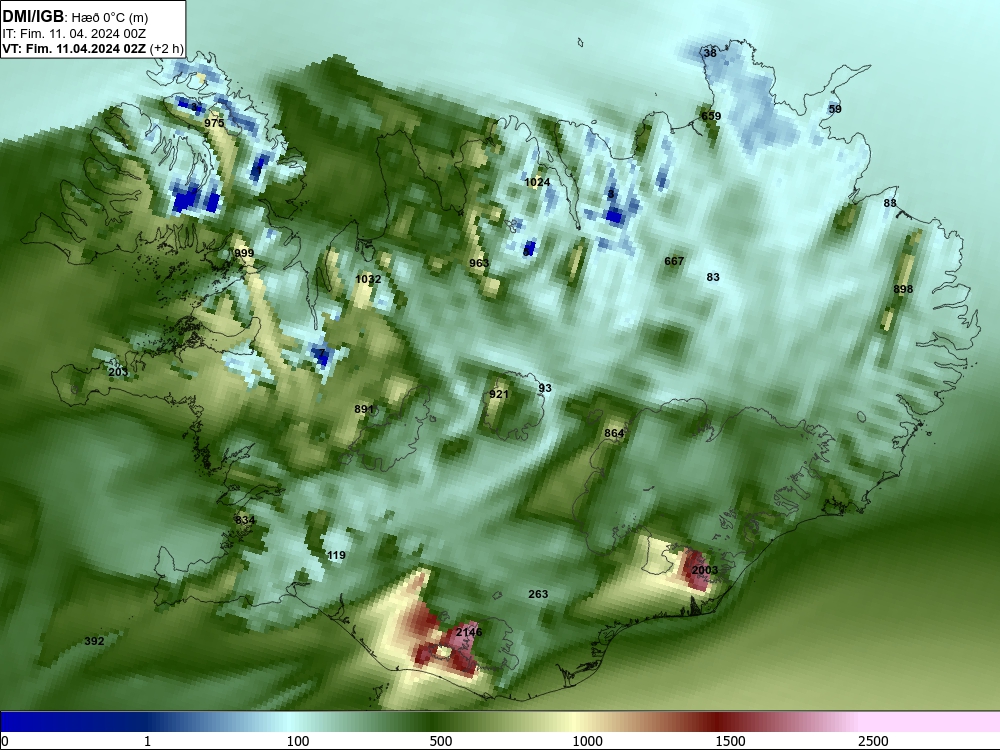This screenshot has height=750, width=1000.
Task: Select the 921 value on the map
Action: 499,394
